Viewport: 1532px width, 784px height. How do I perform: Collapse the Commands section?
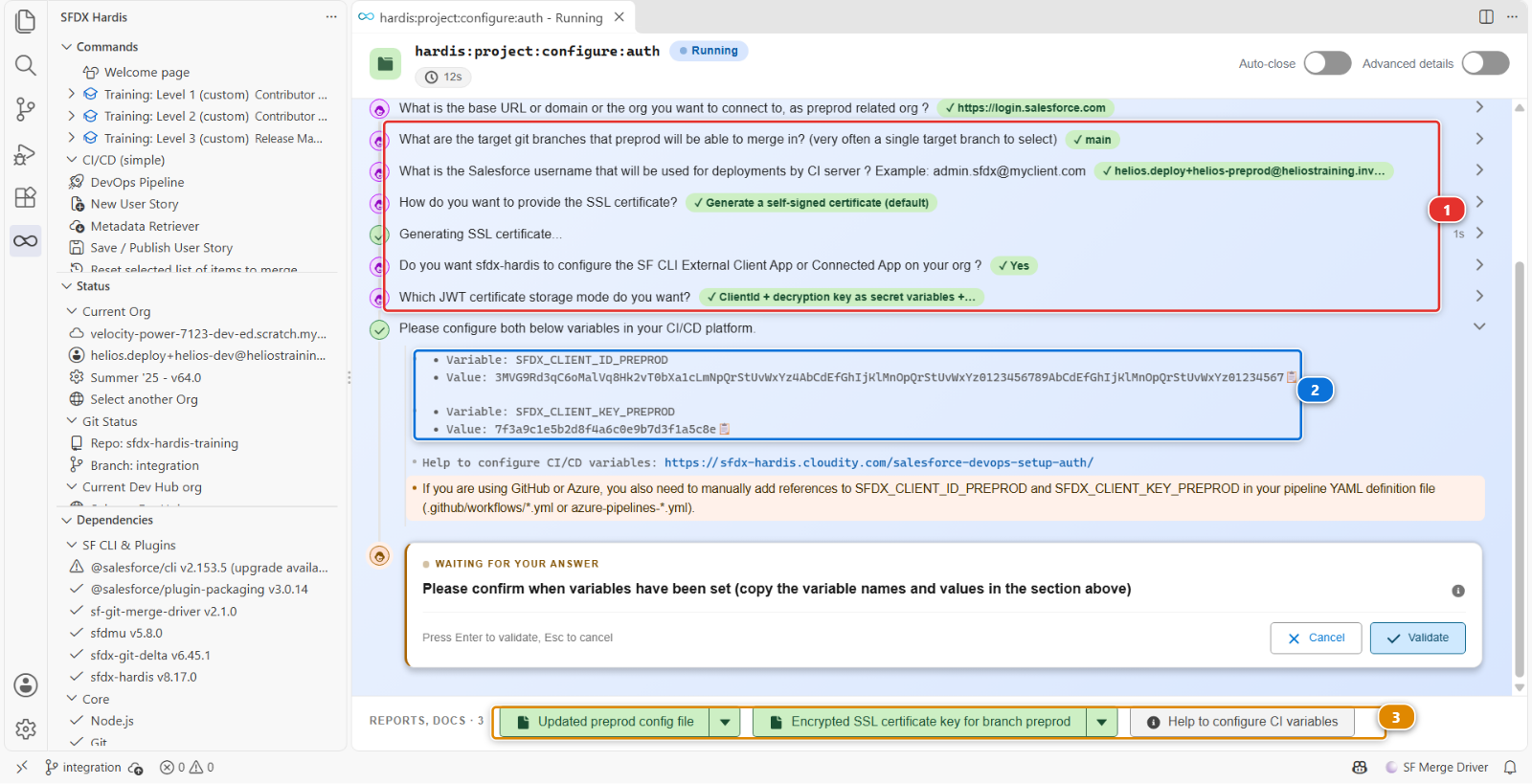click(66, 47)
